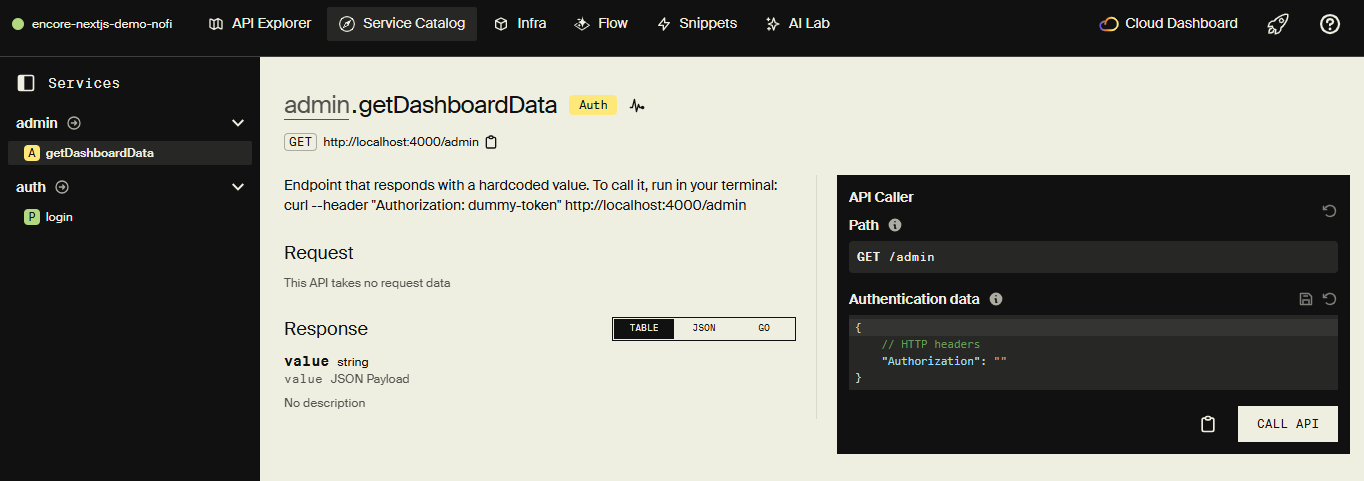This screenshot has width=1364, height=481.
Task: Collapse the auth service chevron
Action: [x=238, y=187]
